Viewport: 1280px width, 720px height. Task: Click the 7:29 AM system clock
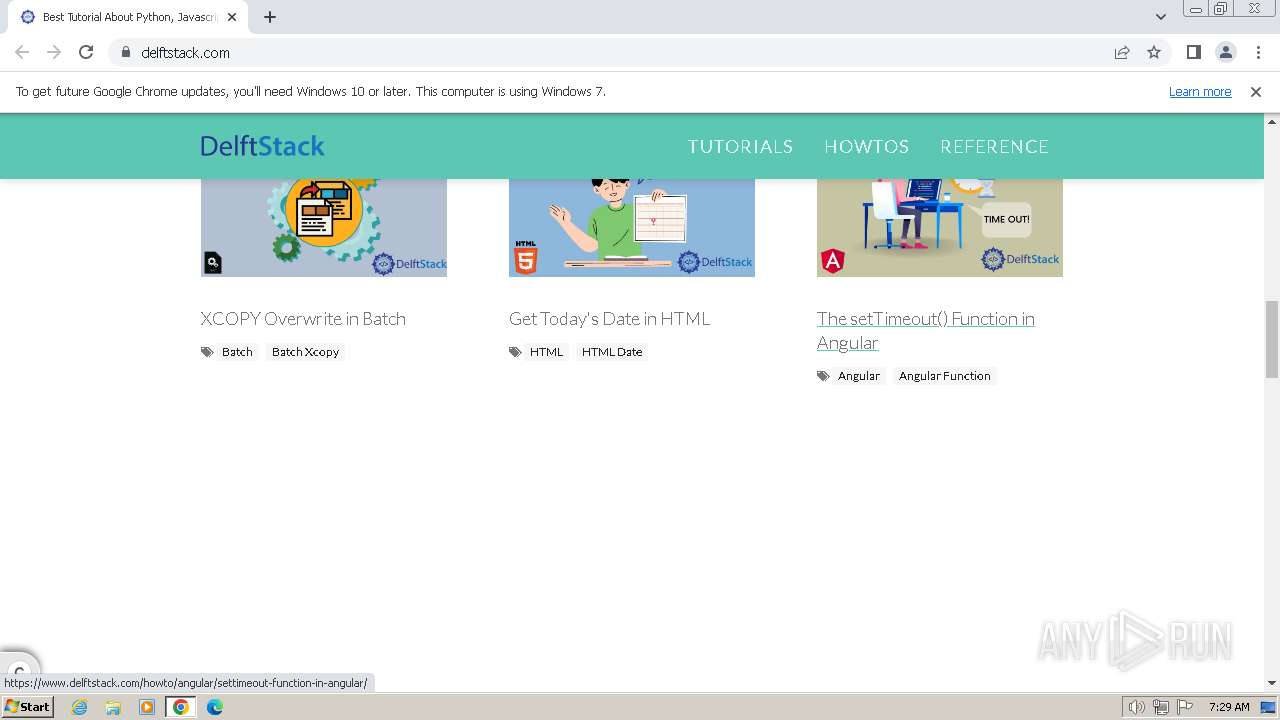[1229, 707]
